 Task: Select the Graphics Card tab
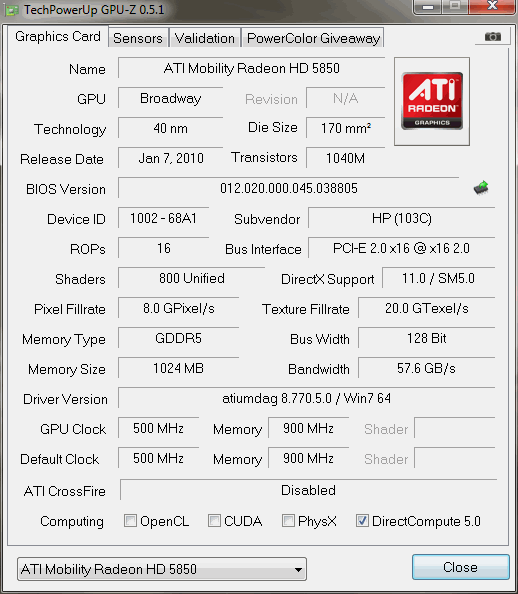[58, 36]
